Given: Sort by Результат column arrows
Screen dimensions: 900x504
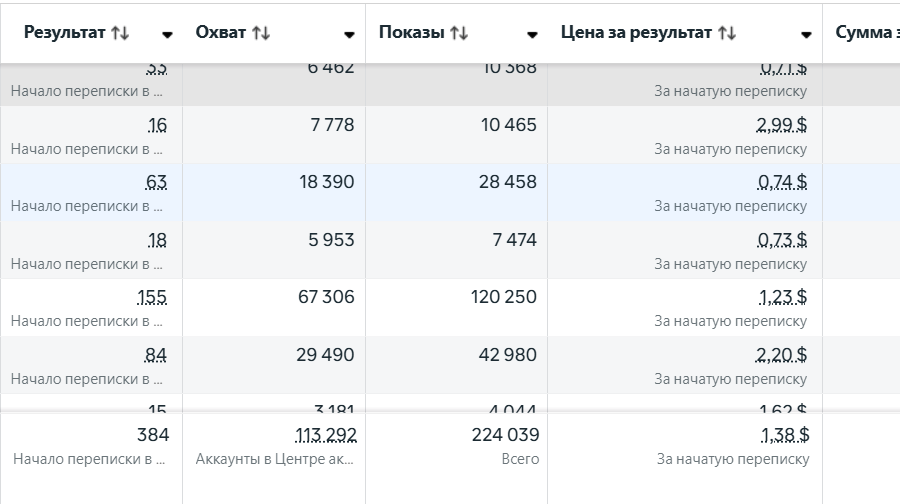Looking at the screenshot, I should pos(120,32).
